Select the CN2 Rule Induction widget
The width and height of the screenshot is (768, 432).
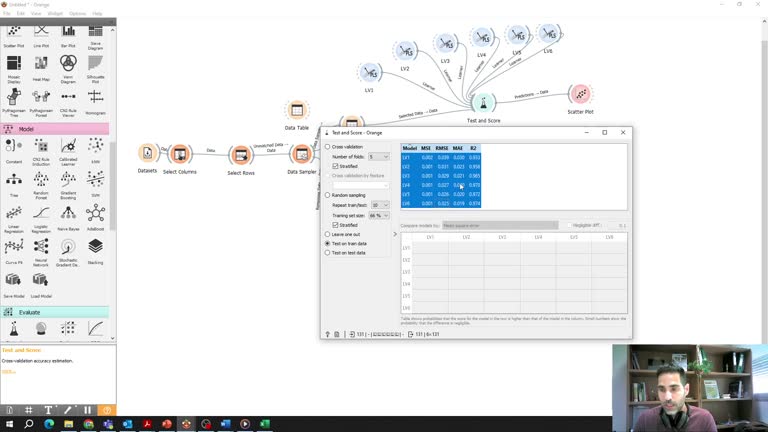point(41,151)
